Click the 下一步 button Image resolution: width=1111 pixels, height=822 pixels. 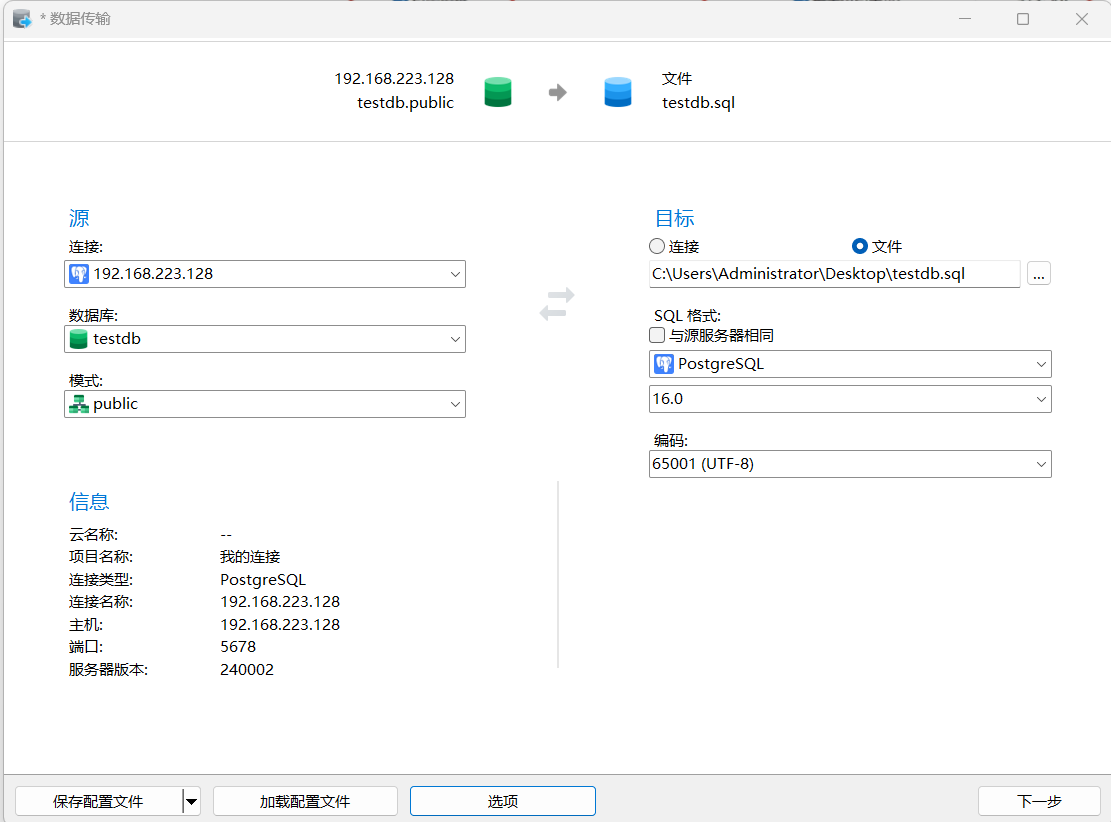click(x=1039, y=801)
